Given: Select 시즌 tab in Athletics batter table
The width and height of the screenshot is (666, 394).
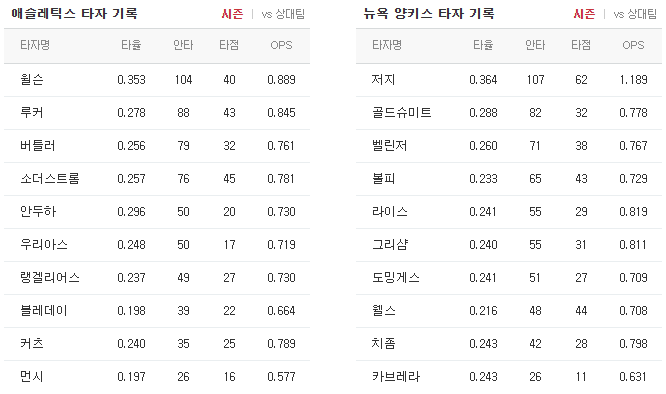Looking at the screenshot, I should [x=232, y=14].
